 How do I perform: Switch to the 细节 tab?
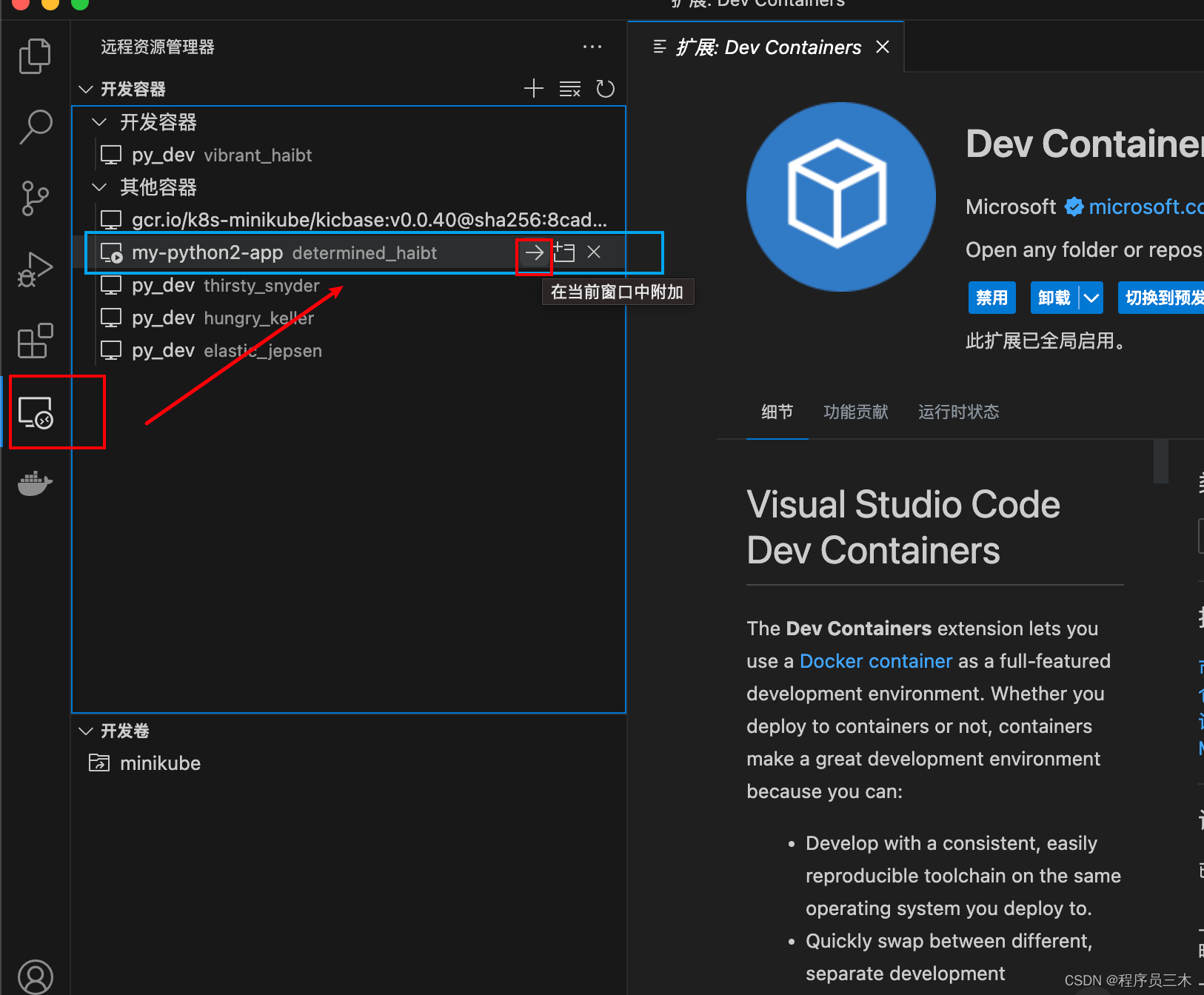(777, 412)
